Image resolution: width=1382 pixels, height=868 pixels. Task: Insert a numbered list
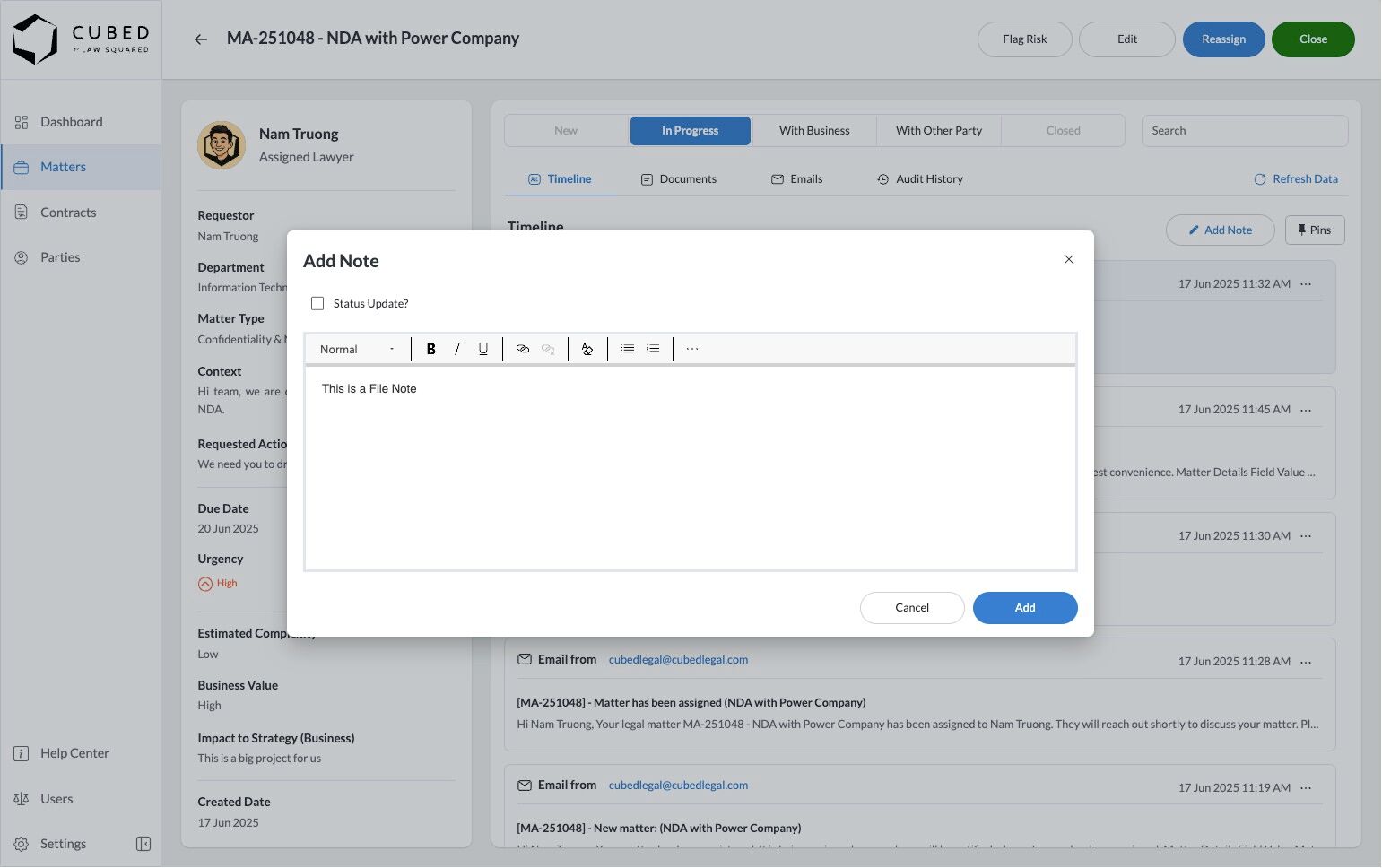(x=653, y=349)
